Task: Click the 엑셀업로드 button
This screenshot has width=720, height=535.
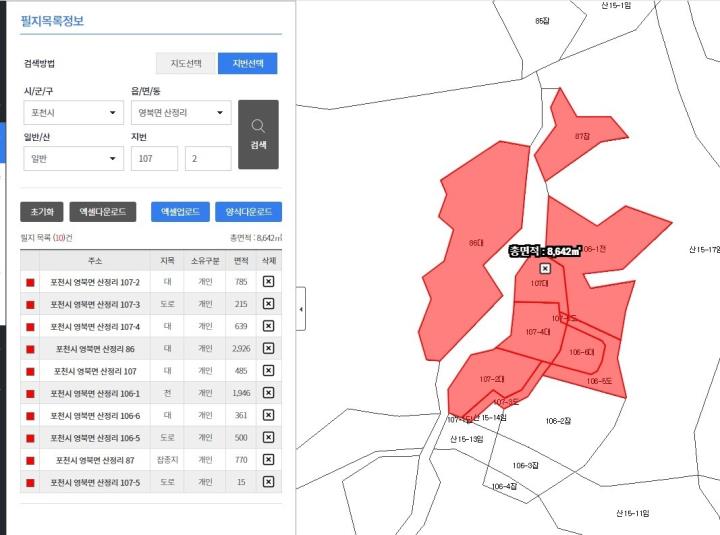Action: click(x=180, y=212)
